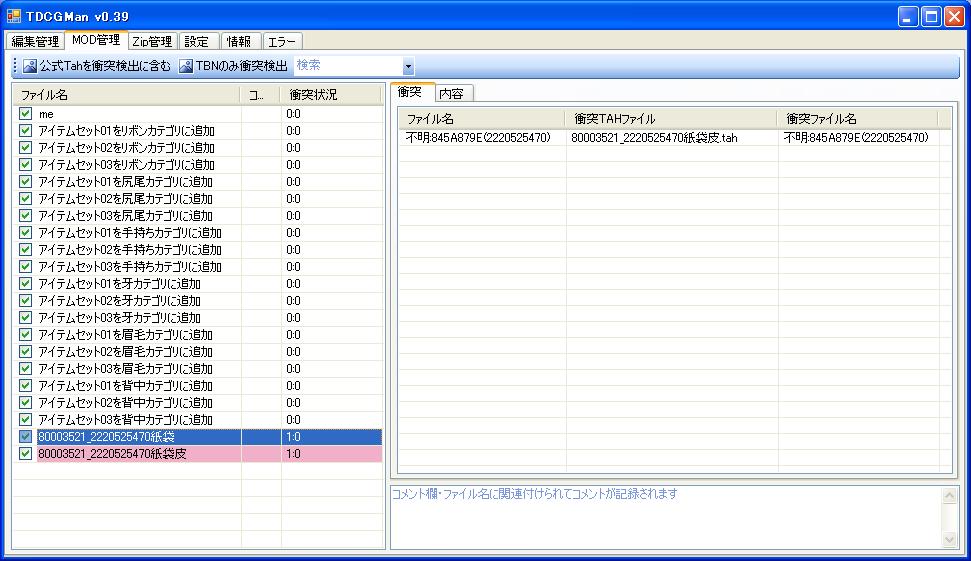971x561 pixels.
Task: Click the 公式Tahを衝突検出に含む toolbar icon
Action: pos(30,66)
